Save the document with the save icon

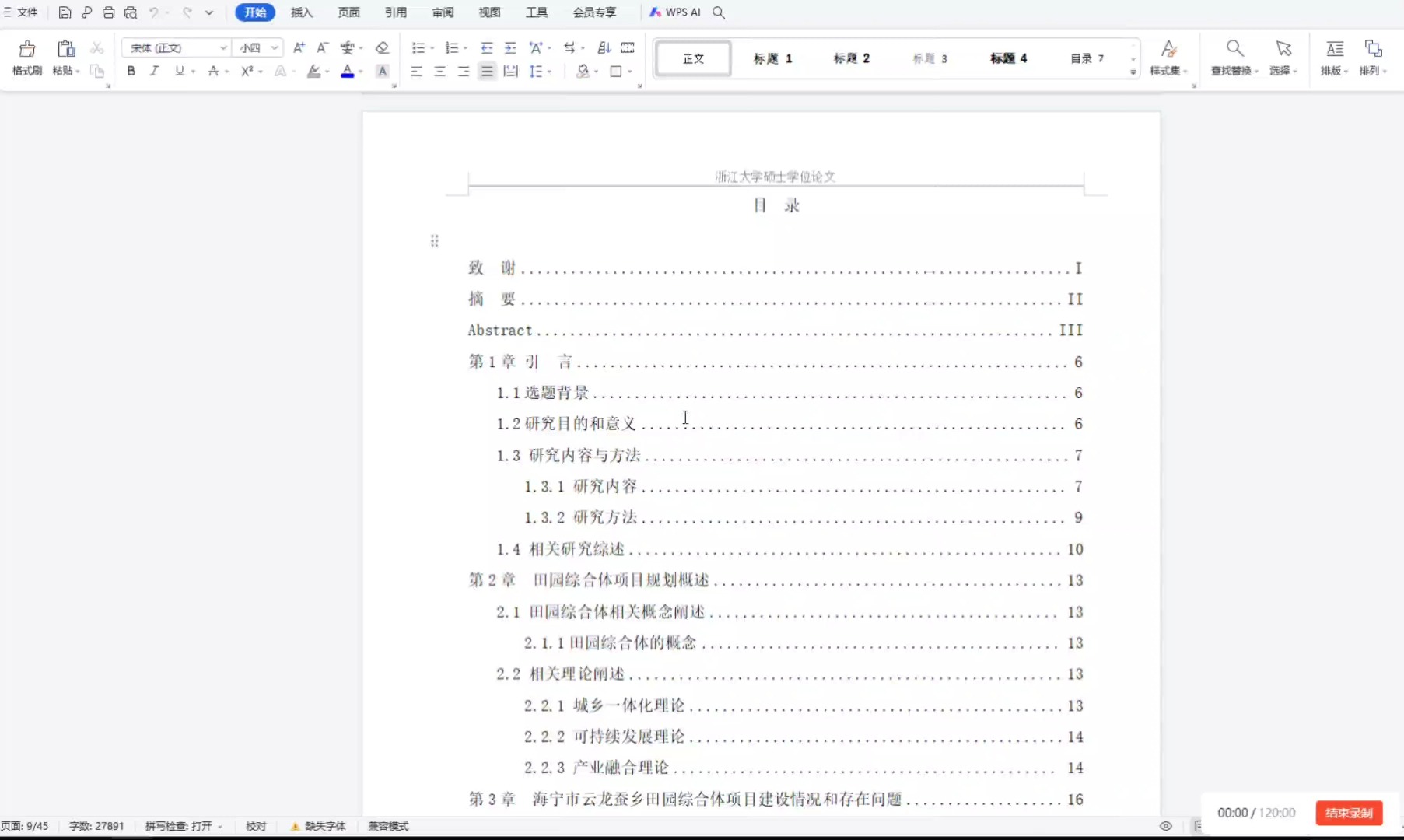coord(65,12)
